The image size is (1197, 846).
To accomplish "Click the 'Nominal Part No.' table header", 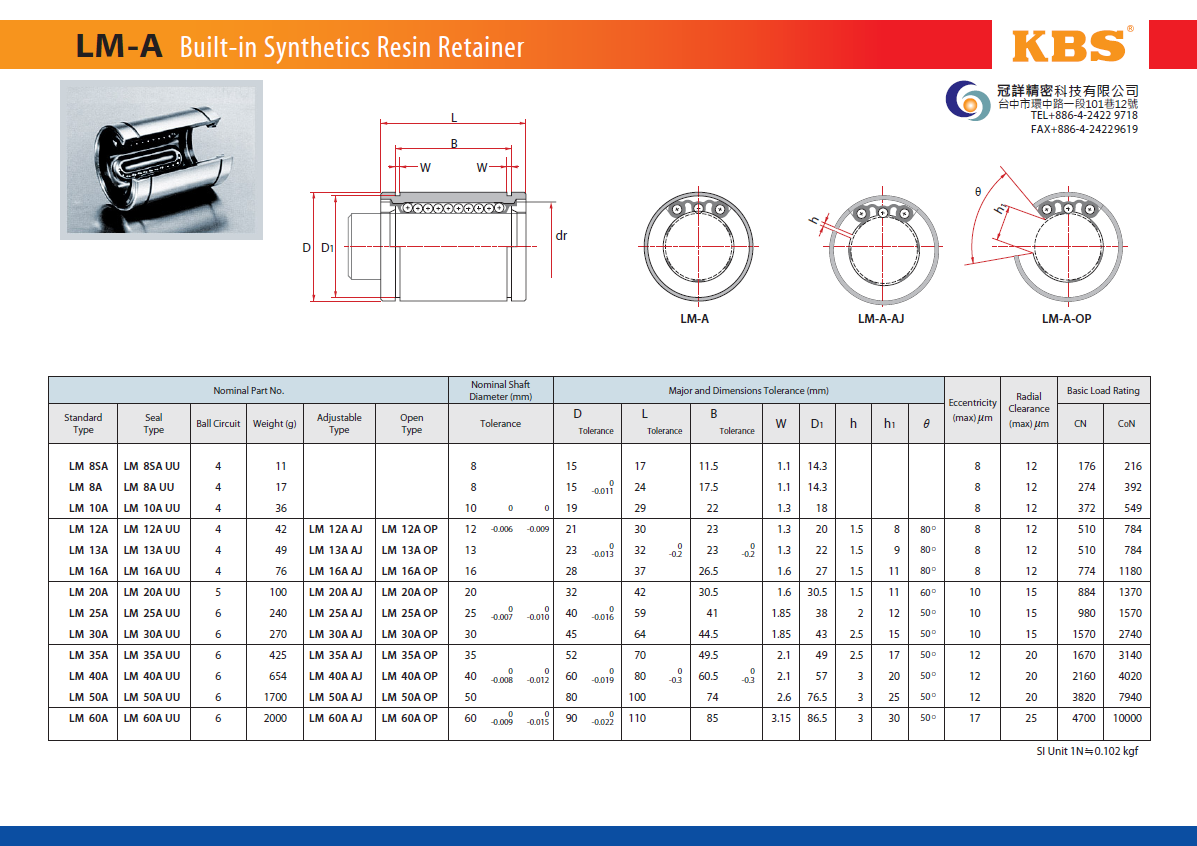I will click(x=249, y=390).
